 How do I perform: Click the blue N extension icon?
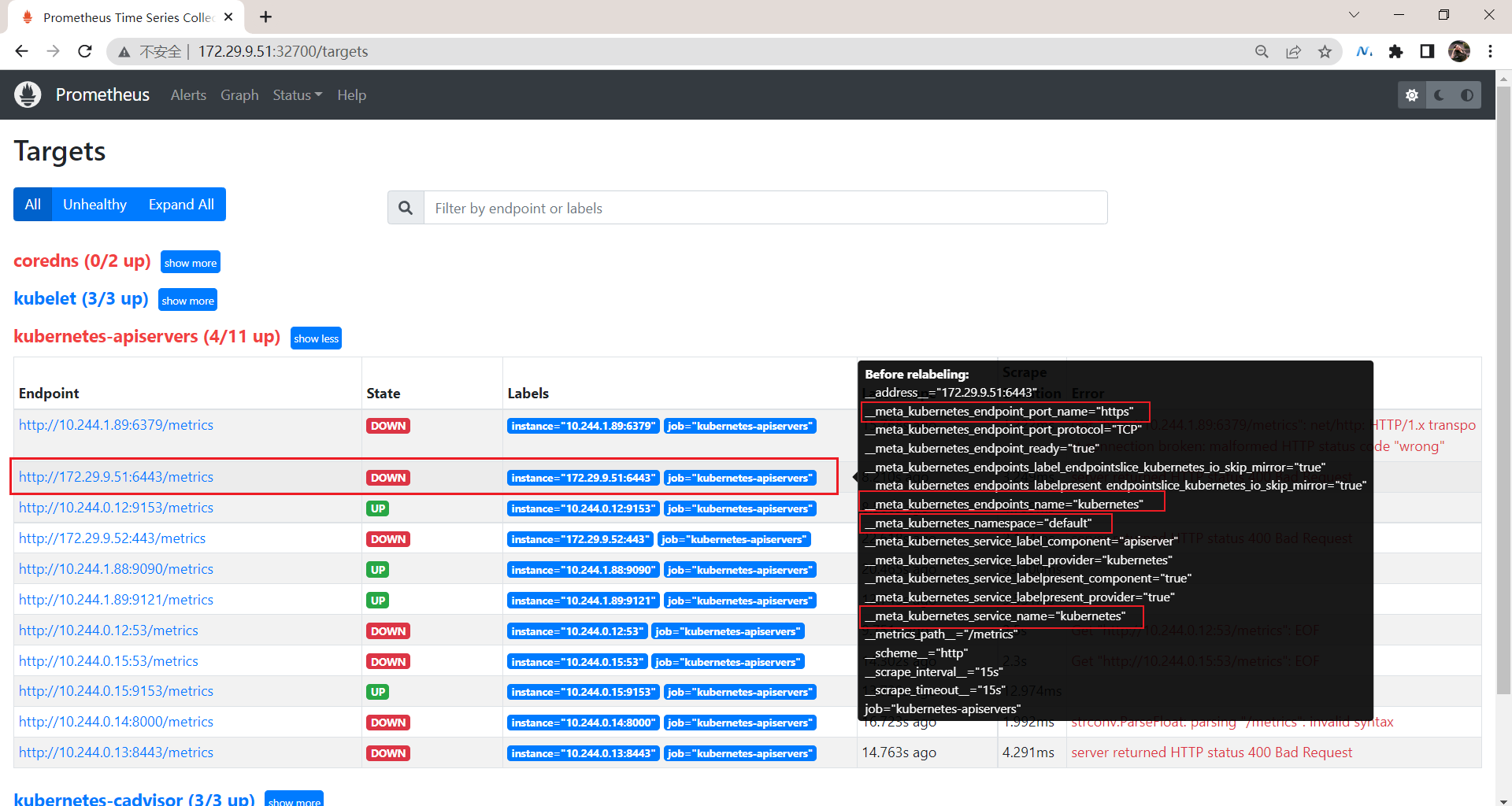pos(1364,51)
